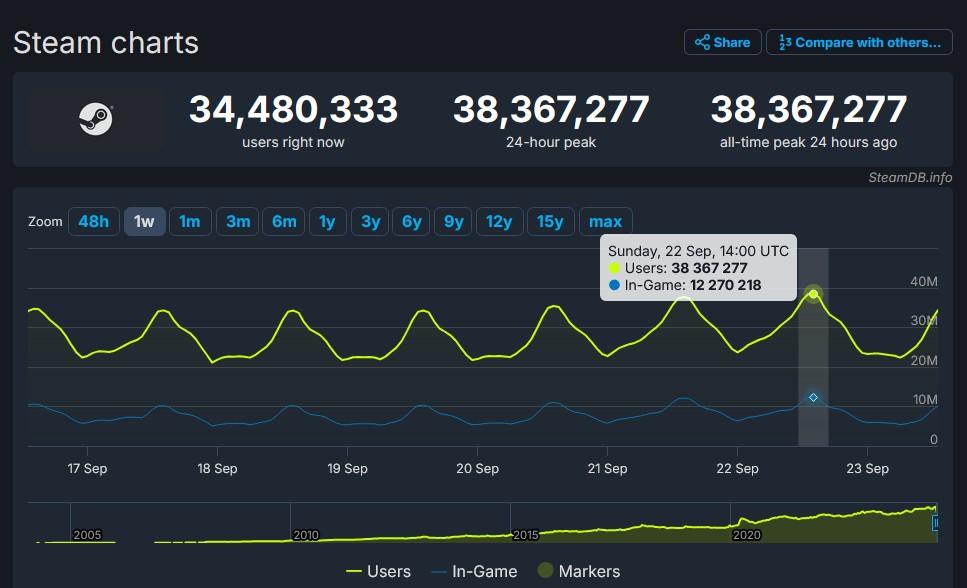Set zoom range to 6y
This screenshot has width=967, height=588.
(x=412, y=221)
